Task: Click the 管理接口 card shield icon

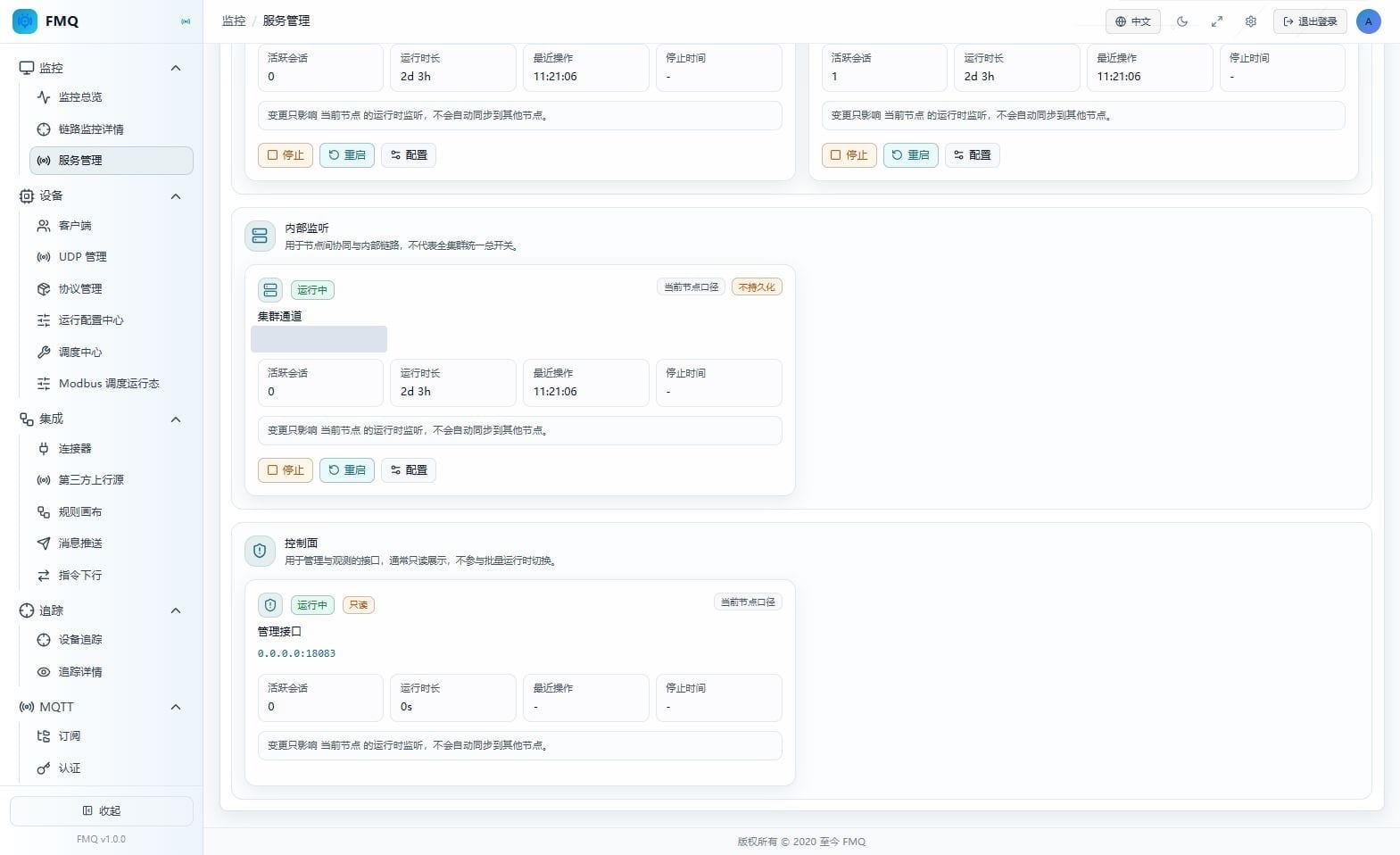Action: (270, 604)
